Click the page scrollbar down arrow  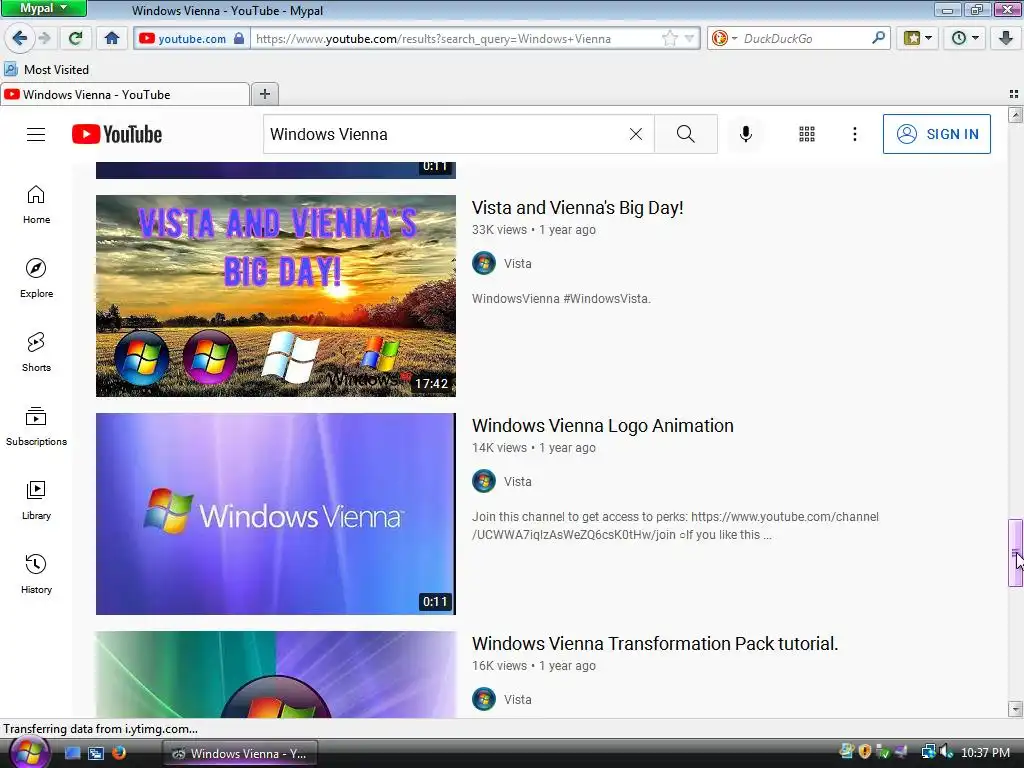(1015, 709)
